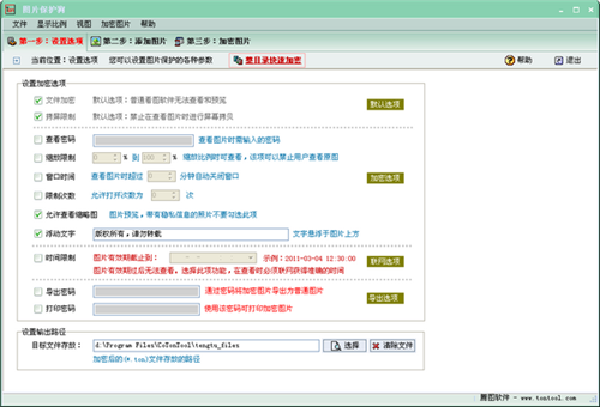This screenshot has height=407, width=600.
Task: Click the app logo icon in title bar
Action: pyautogui.click(x=10, y=9)
